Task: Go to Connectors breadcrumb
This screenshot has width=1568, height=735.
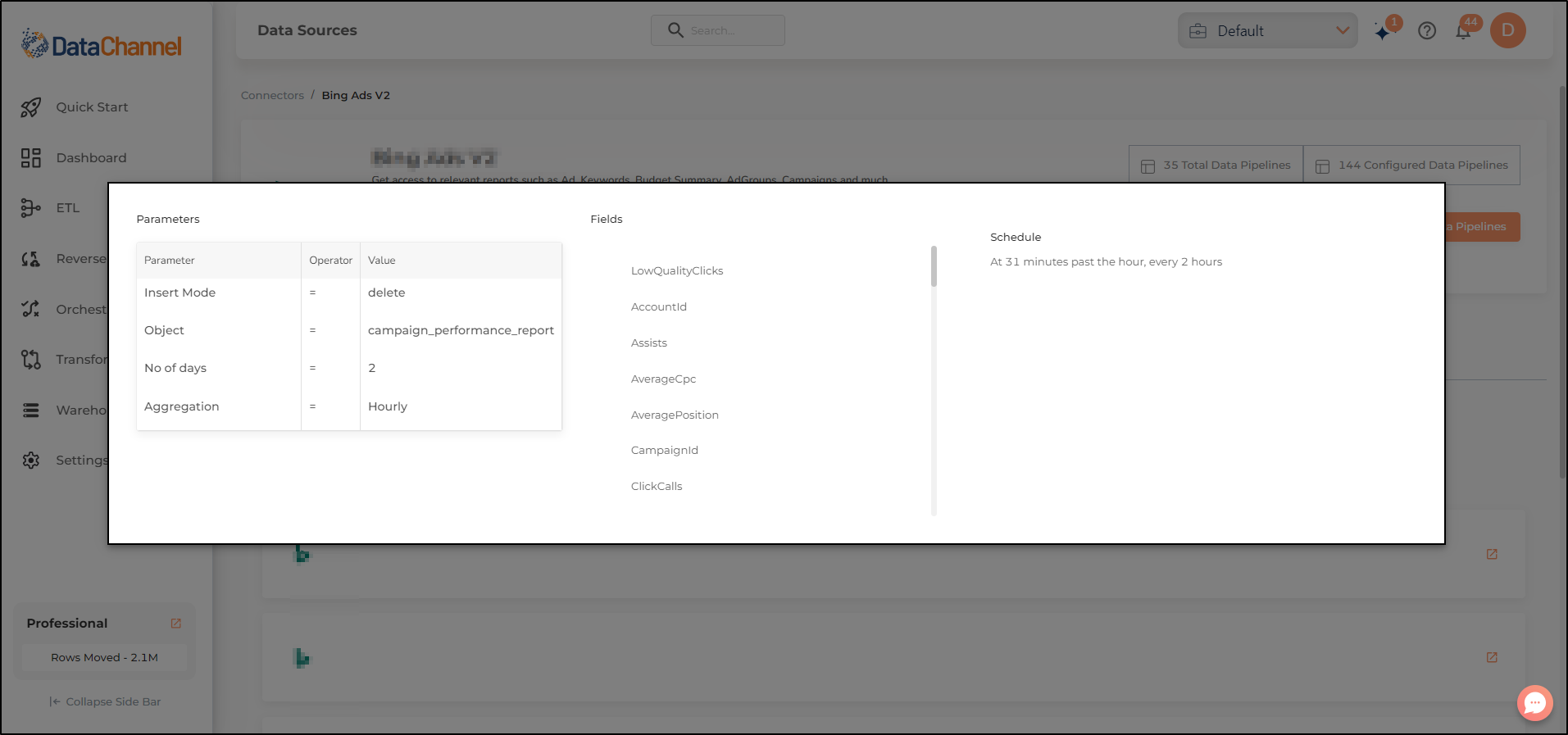Action: point(272,95)
